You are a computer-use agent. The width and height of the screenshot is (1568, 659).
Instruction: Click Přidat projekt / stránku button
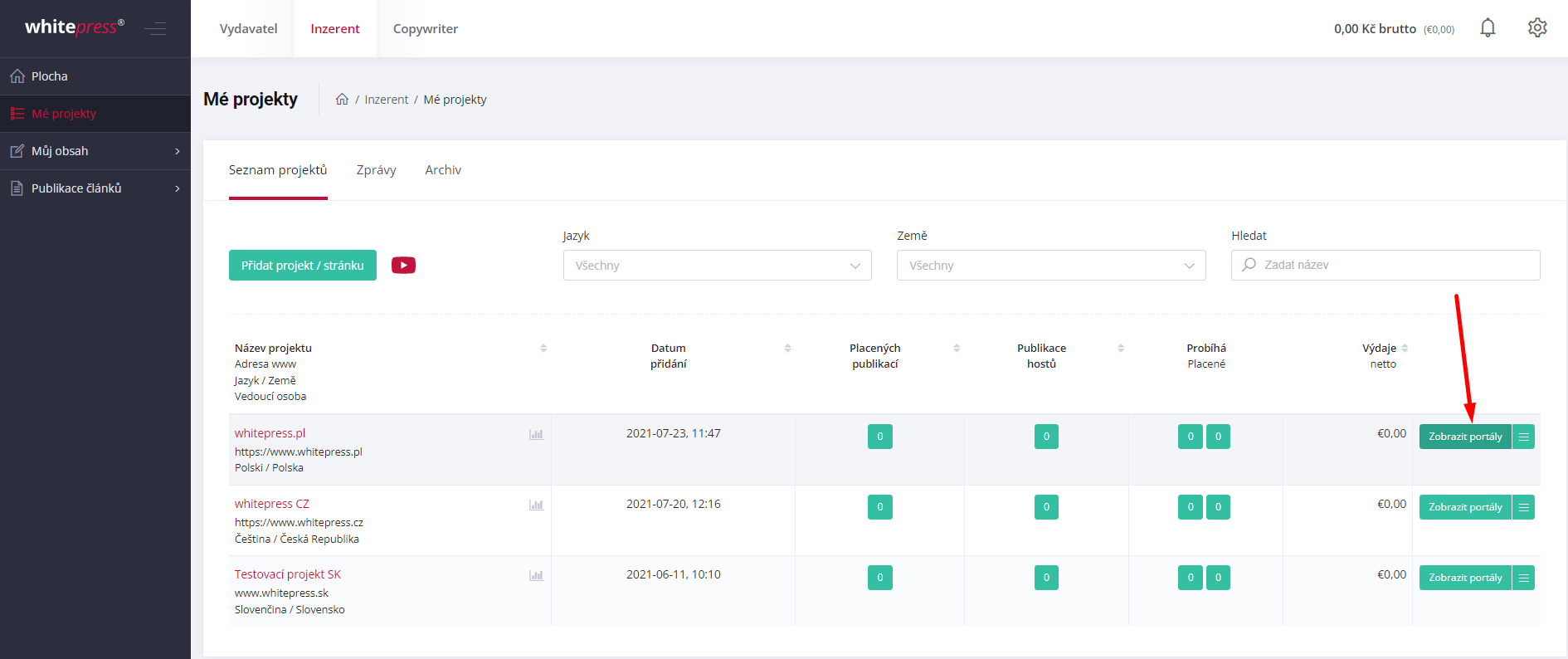[x=303, y=266]
